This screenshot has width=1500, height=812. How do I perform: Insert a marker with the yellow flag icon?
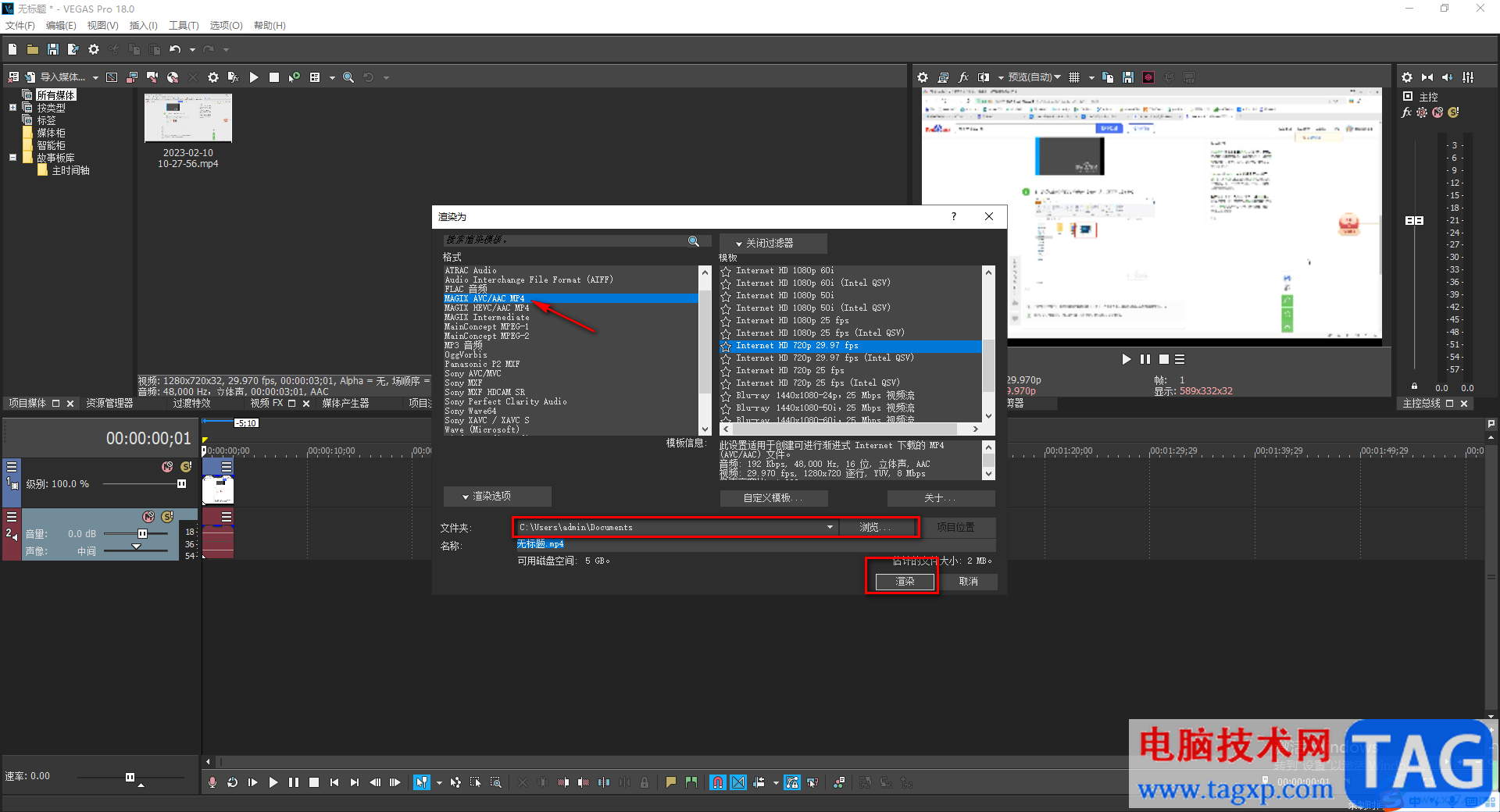[x=671, y=782]
